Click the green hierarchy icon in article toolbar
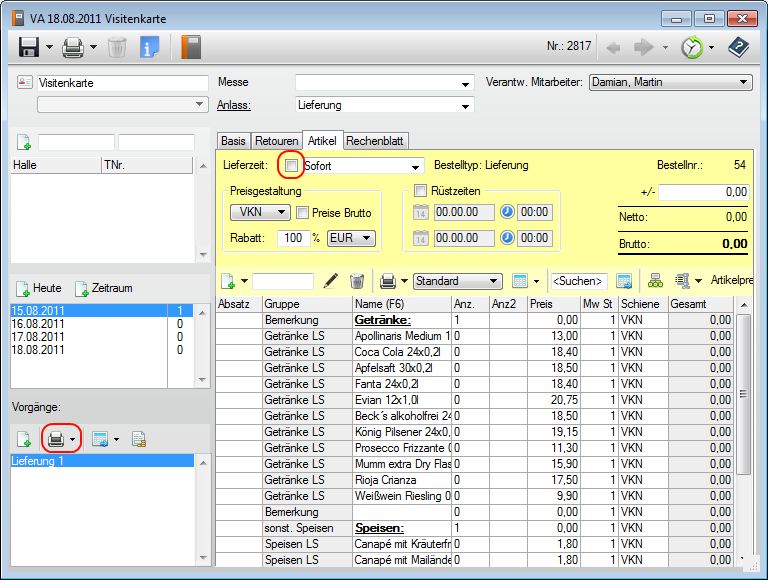Viewport: 768px width, 580px height. pos(656,282)
